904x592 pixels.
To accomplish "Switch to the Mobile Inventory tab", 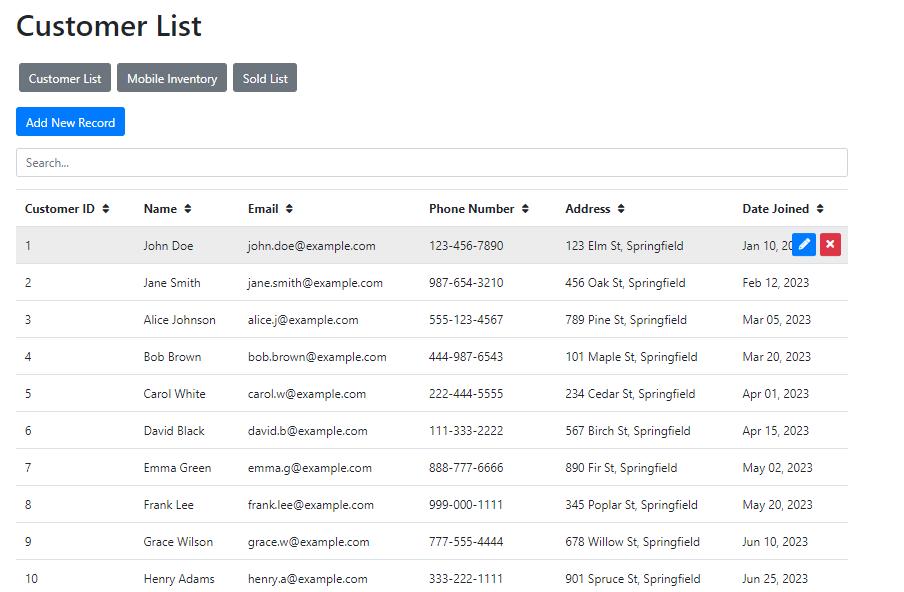I will point(172,78).
